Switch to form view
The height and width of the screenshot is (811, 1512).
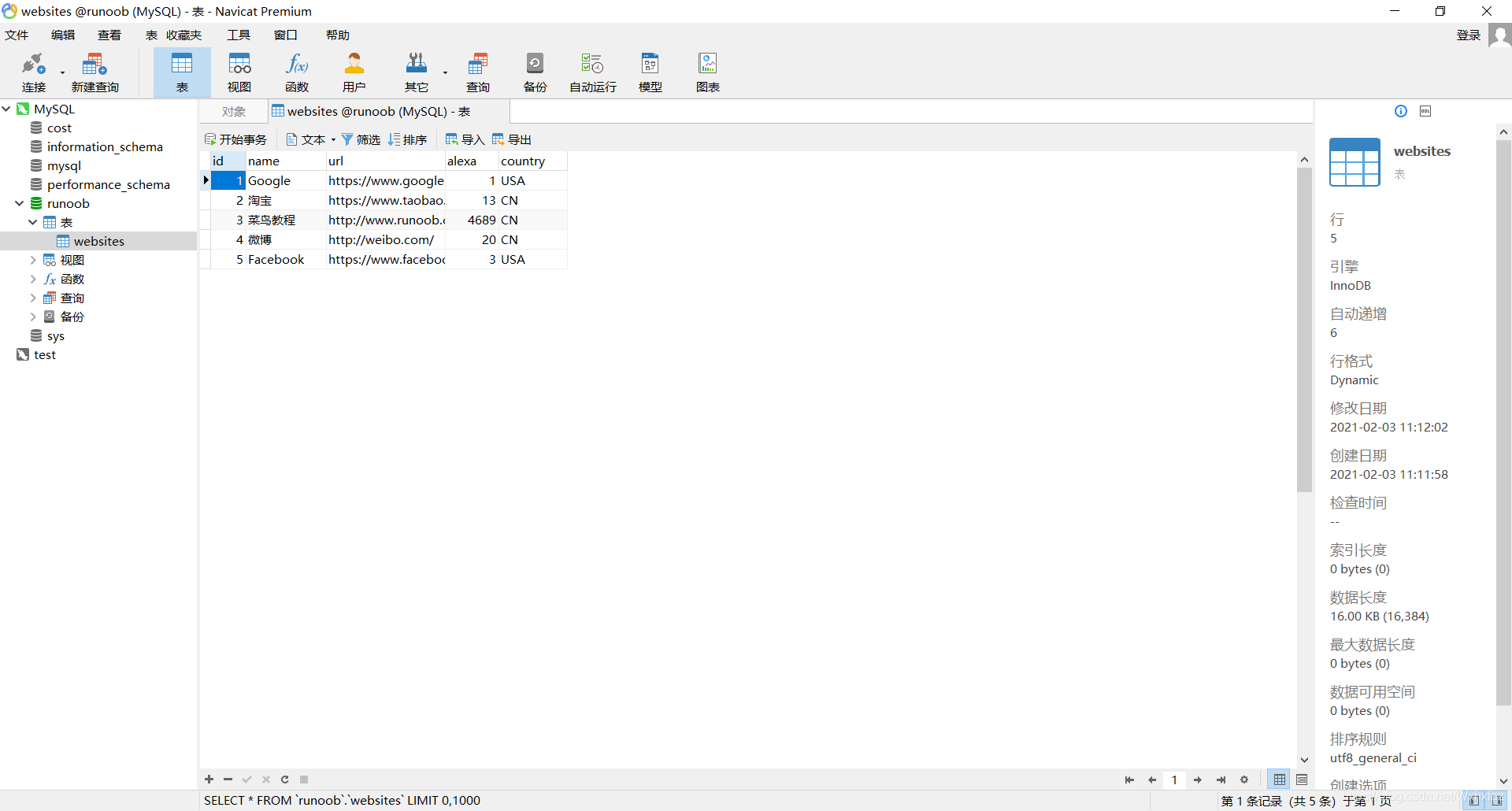tap(1302, 780)
